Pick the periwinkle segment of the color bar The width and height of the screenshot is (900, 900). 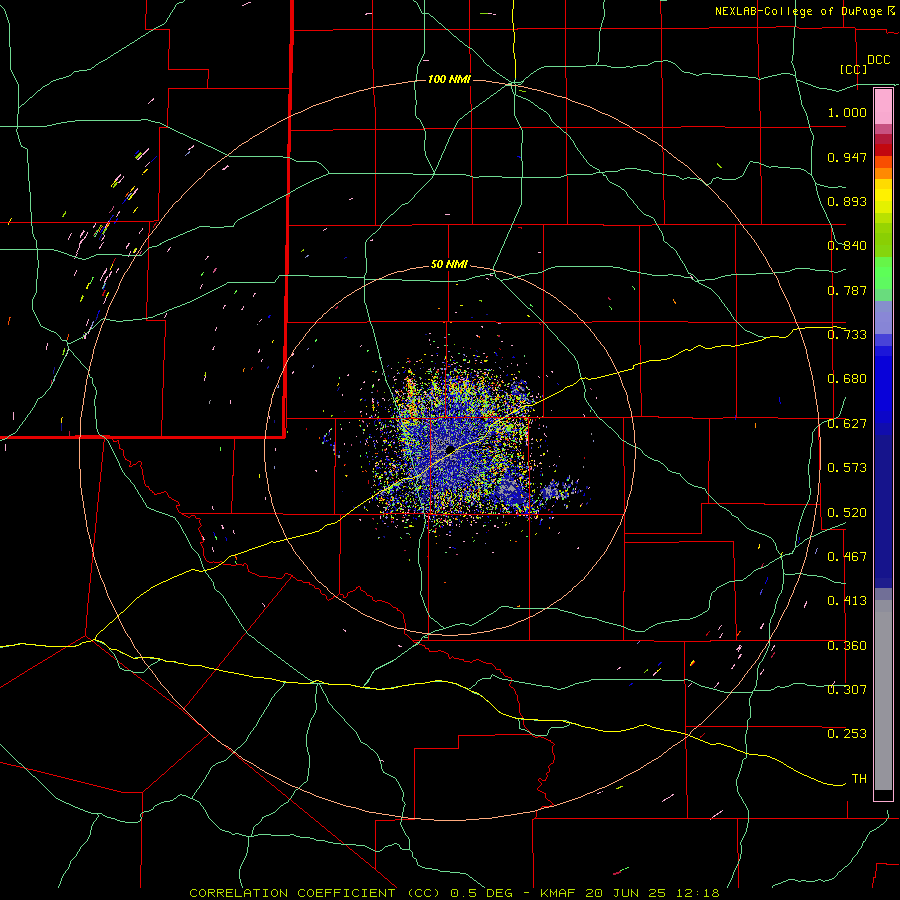click(883, 317)
